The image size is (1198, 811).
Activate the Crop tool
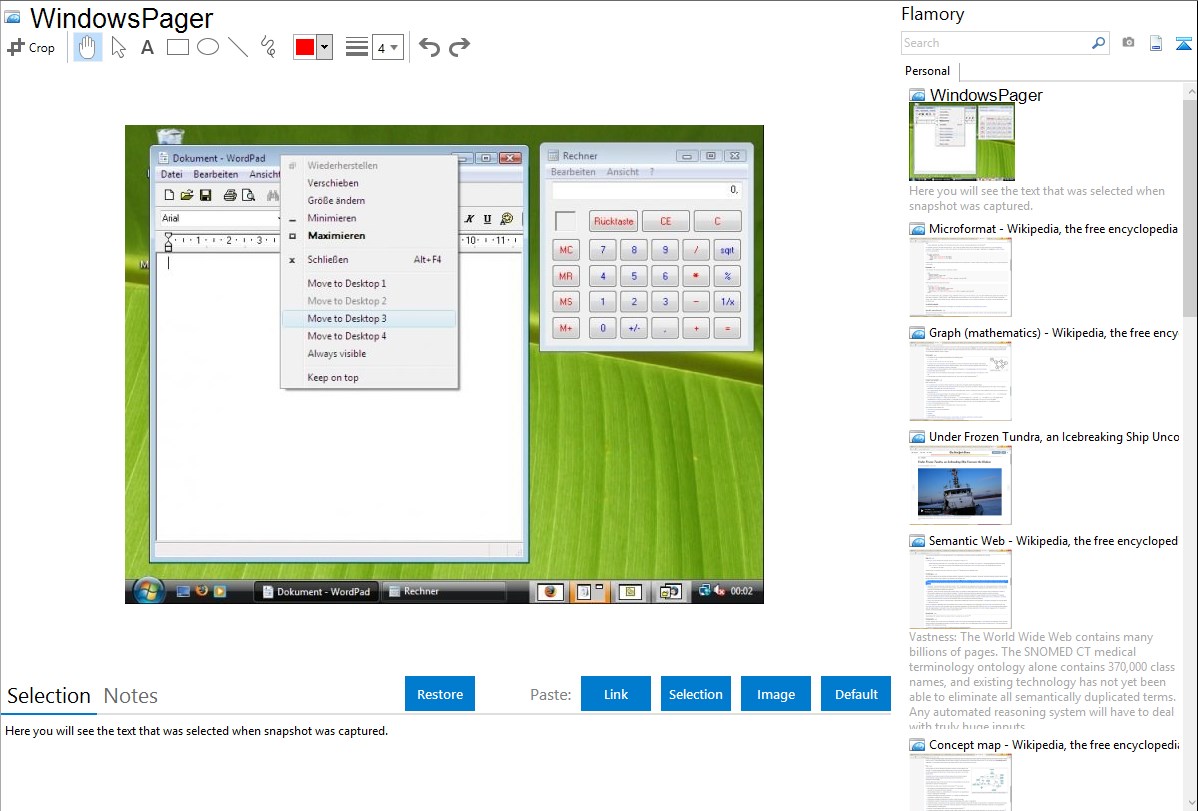[31, 47]
